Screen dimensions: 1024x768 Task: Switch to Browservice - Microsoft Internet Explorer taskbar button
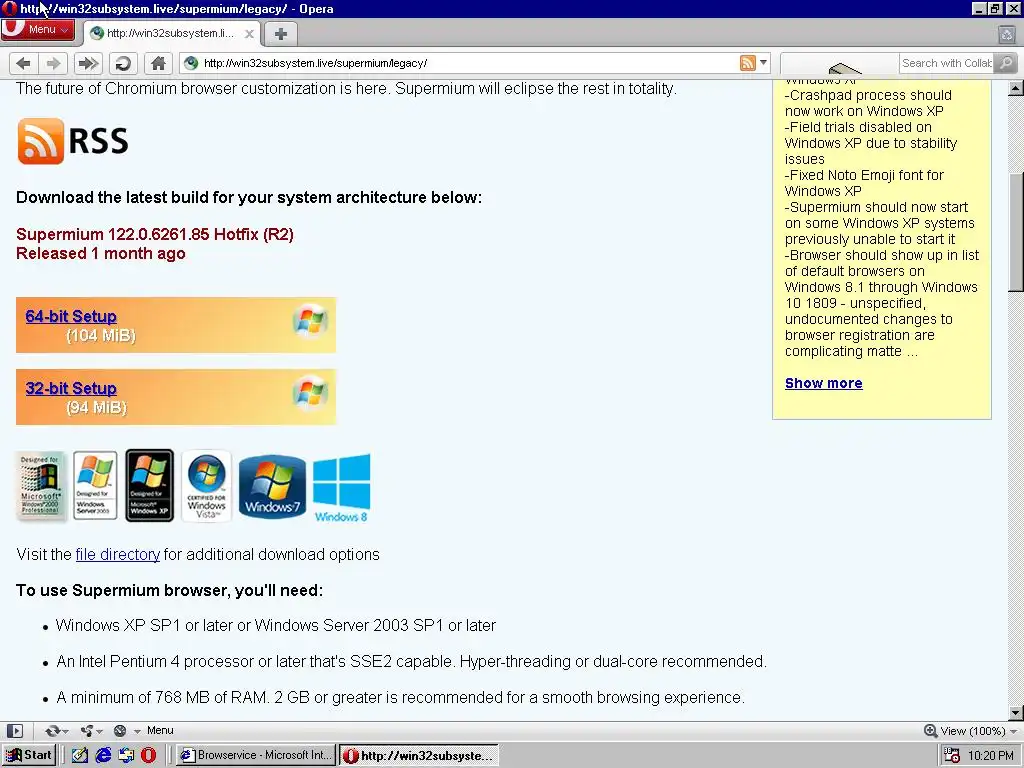pos(256,756)
